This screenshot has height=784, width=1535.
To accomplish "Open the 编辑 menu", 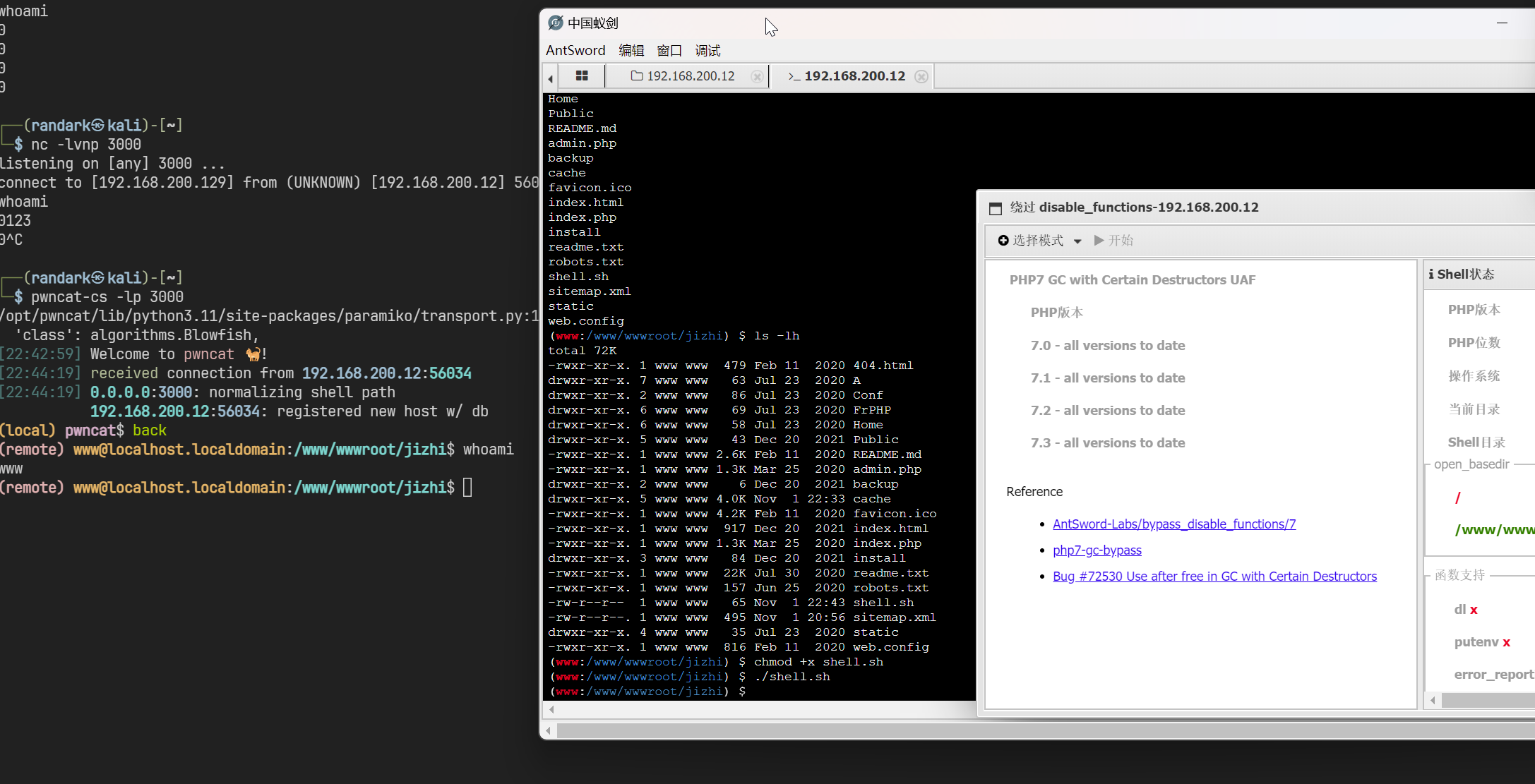I will (x=631, y=50).
